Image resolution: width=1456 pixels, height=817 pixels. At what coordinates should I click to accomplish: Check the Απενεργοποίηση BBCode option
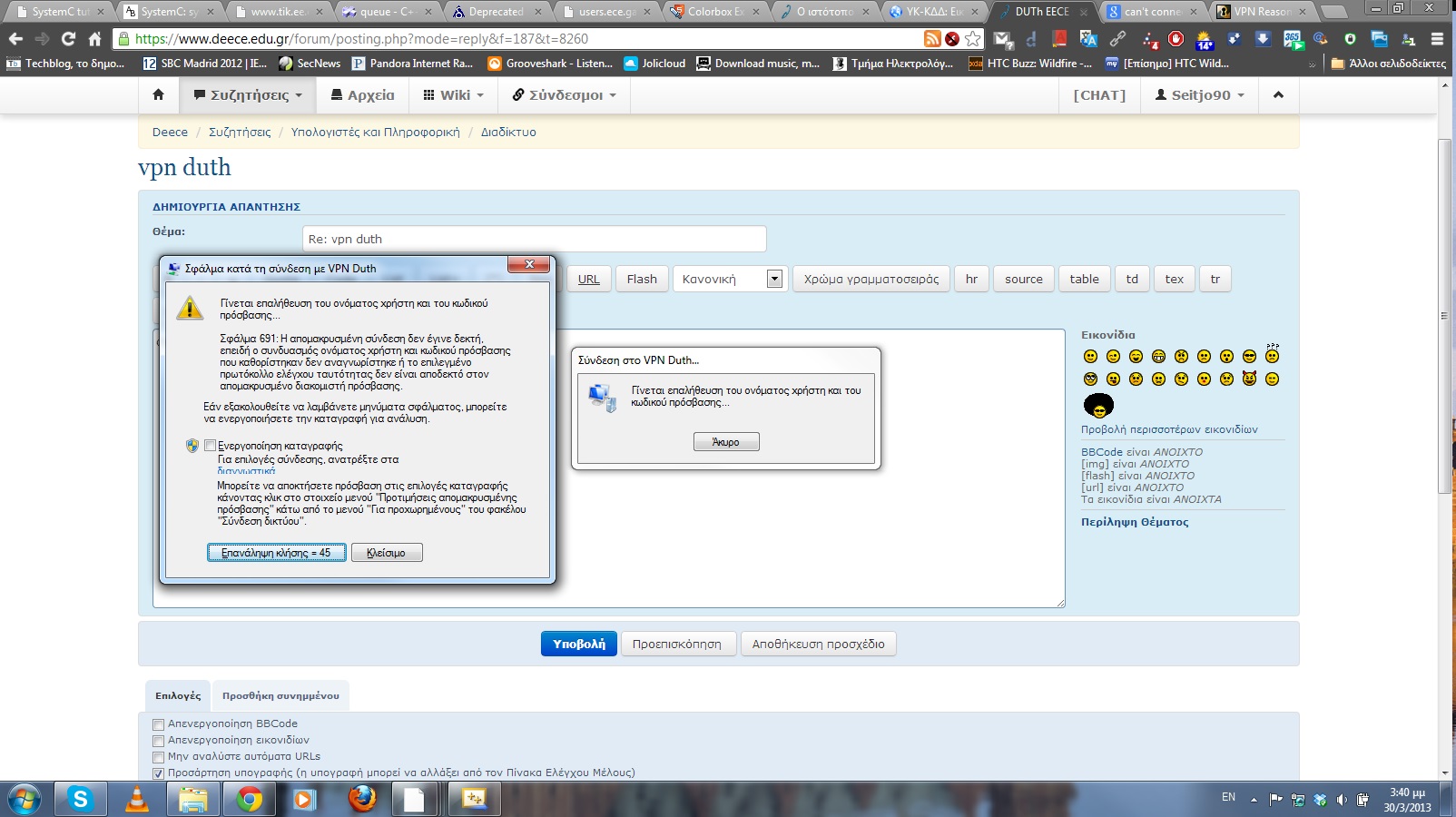(x=159, y=724)
